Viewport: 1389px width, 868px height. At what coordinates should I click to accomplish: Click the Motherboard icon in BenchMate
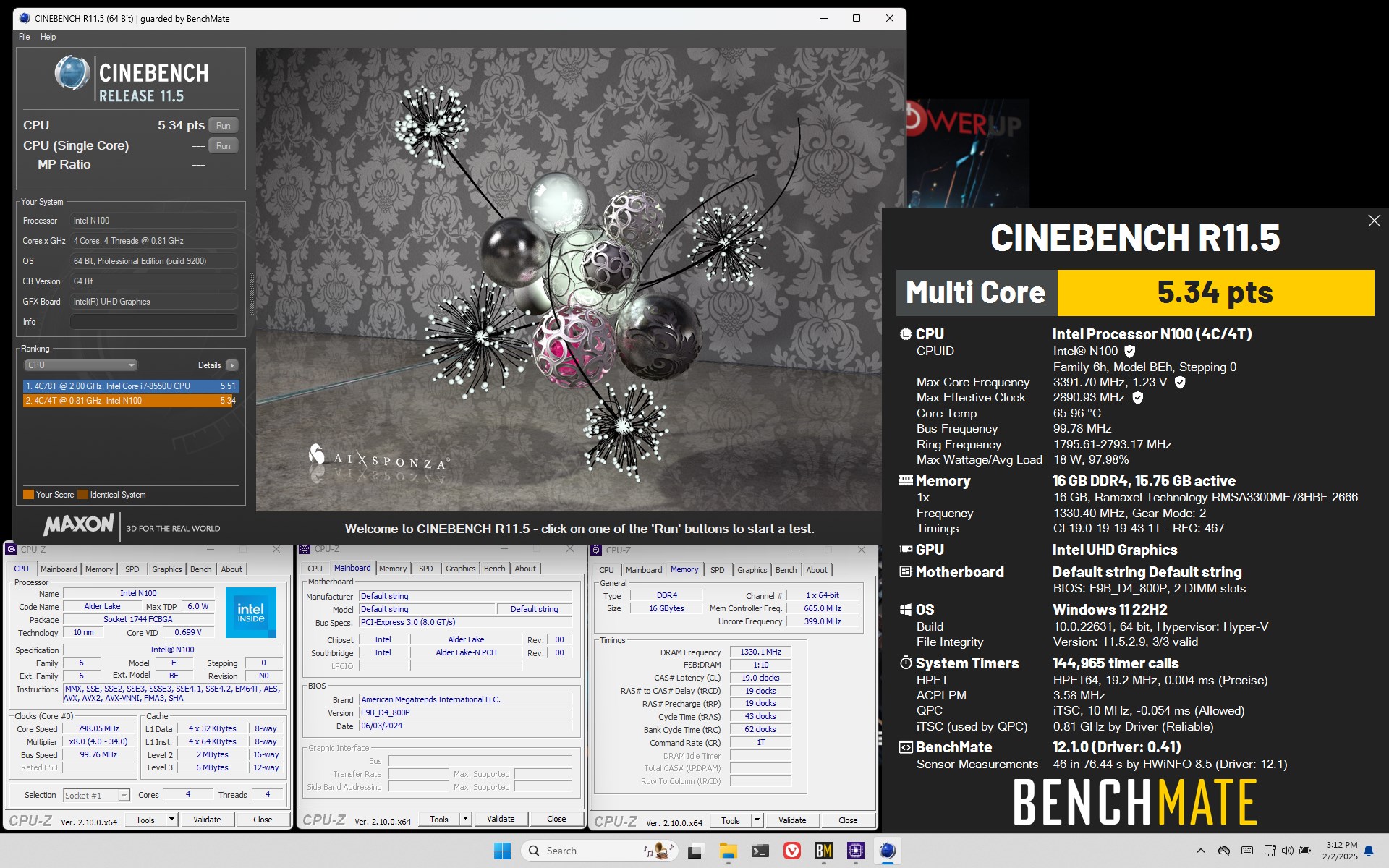[x=906, y=571]
